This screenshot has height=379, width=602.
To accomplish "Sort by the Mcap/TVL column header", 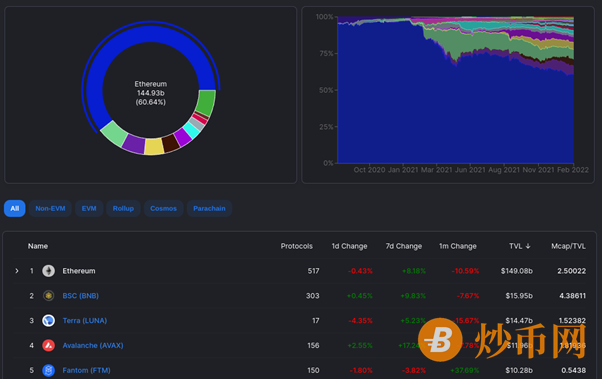I will point(568,246).
